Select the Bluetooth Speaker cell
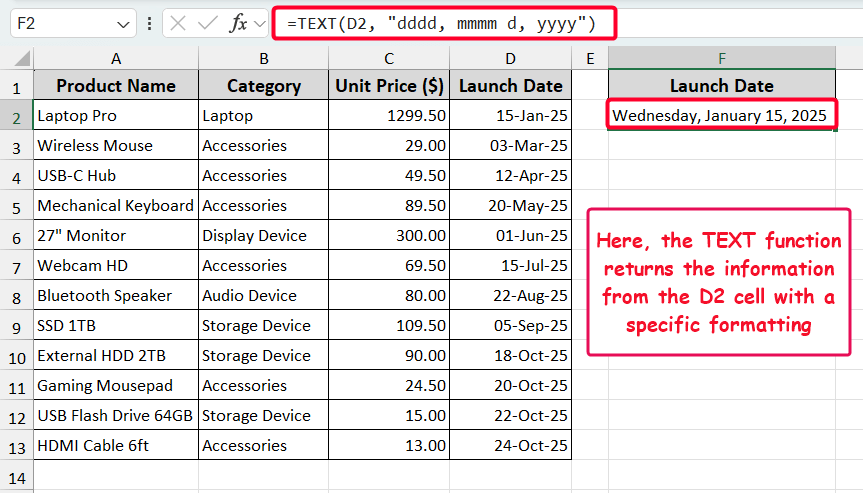This screenshot has height=493, width=863. coord(116,296)
